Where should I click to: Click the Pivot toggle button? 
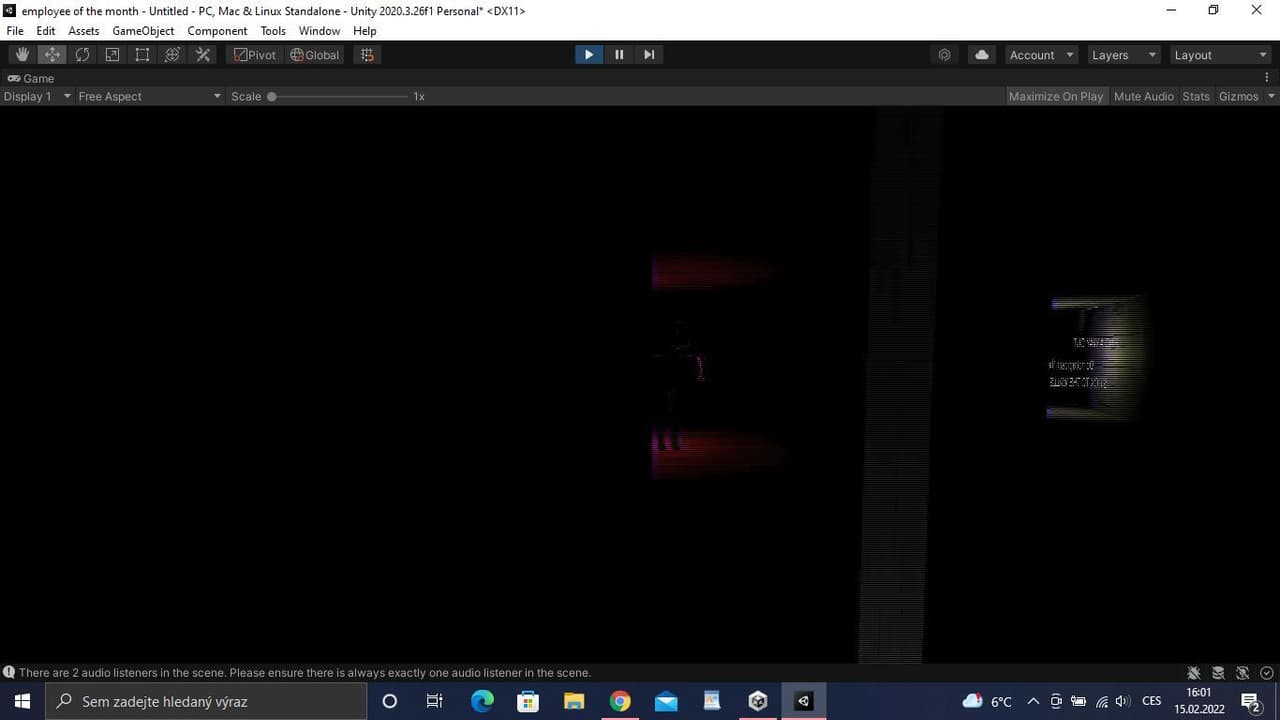pos(255,55)
